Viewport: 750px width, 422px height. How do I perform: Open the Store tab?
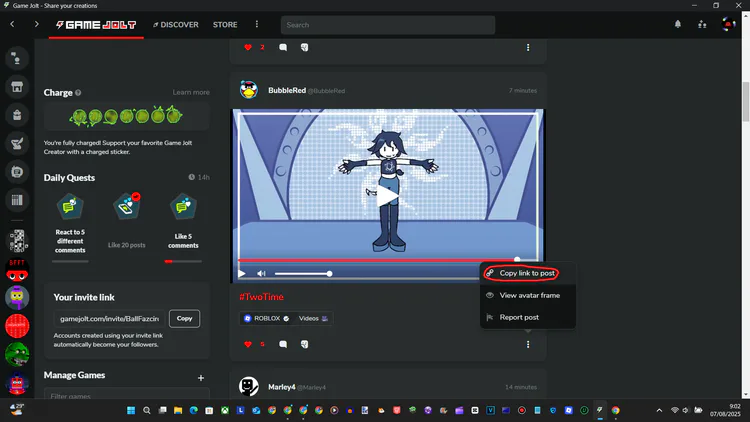coord(225,25)
